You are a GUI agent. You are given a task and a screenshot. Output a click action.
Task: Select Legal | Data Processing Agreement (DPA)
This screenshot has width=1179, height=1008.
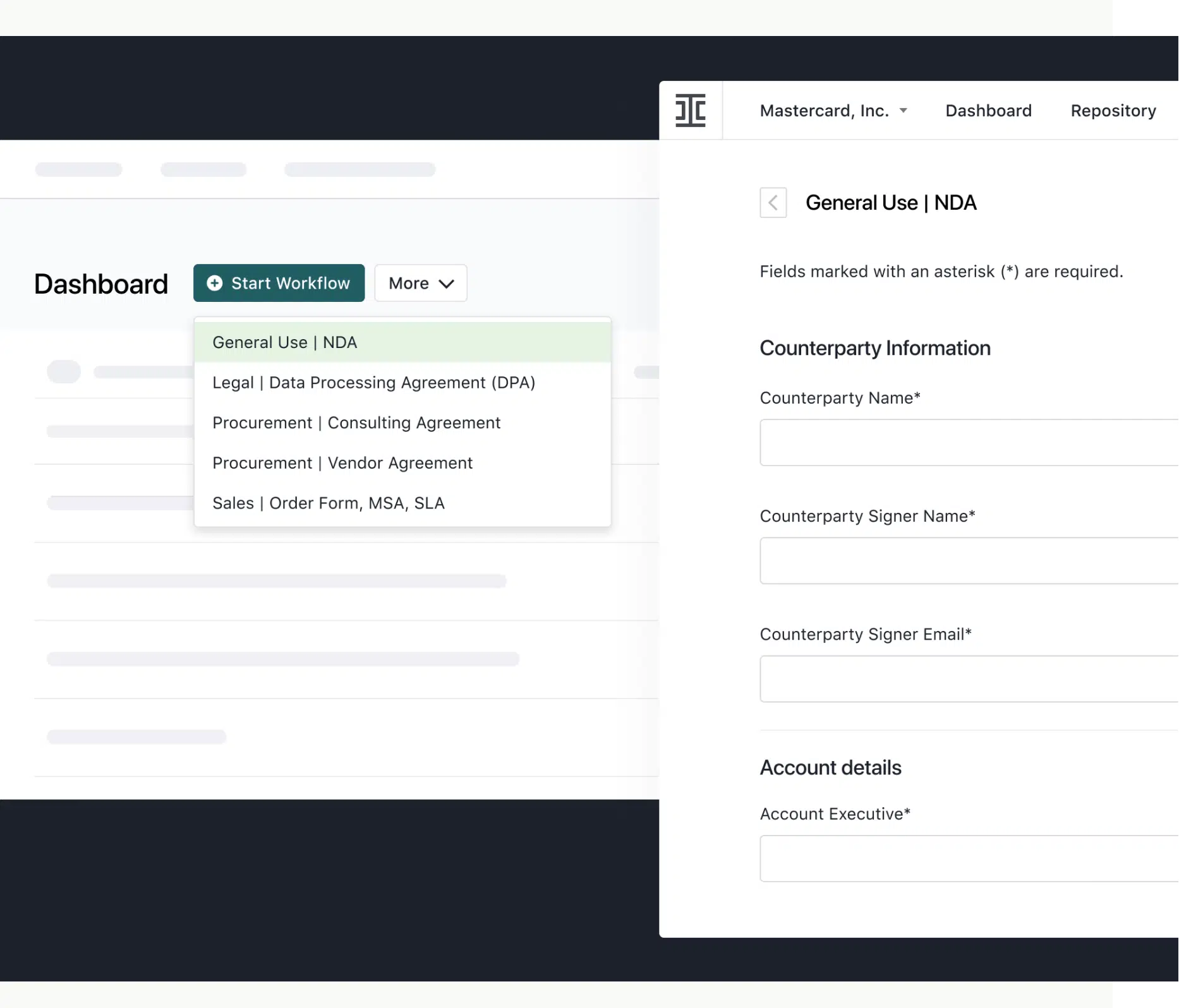pos(374,382)
